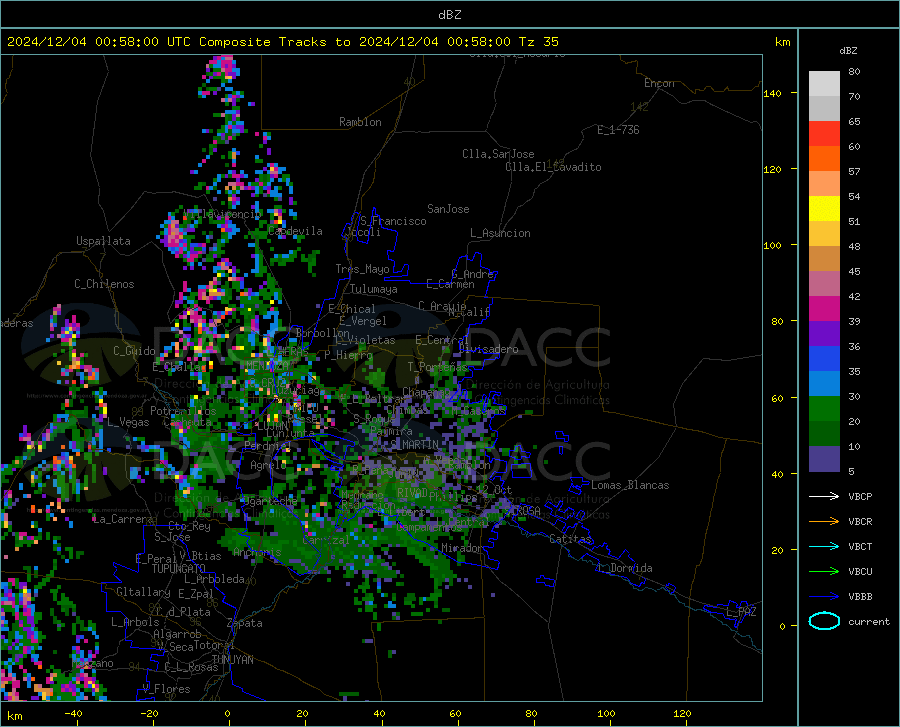The image size is (900, 727).
Task: Click the Clla.SanJose map label
Action: [498, 154]
